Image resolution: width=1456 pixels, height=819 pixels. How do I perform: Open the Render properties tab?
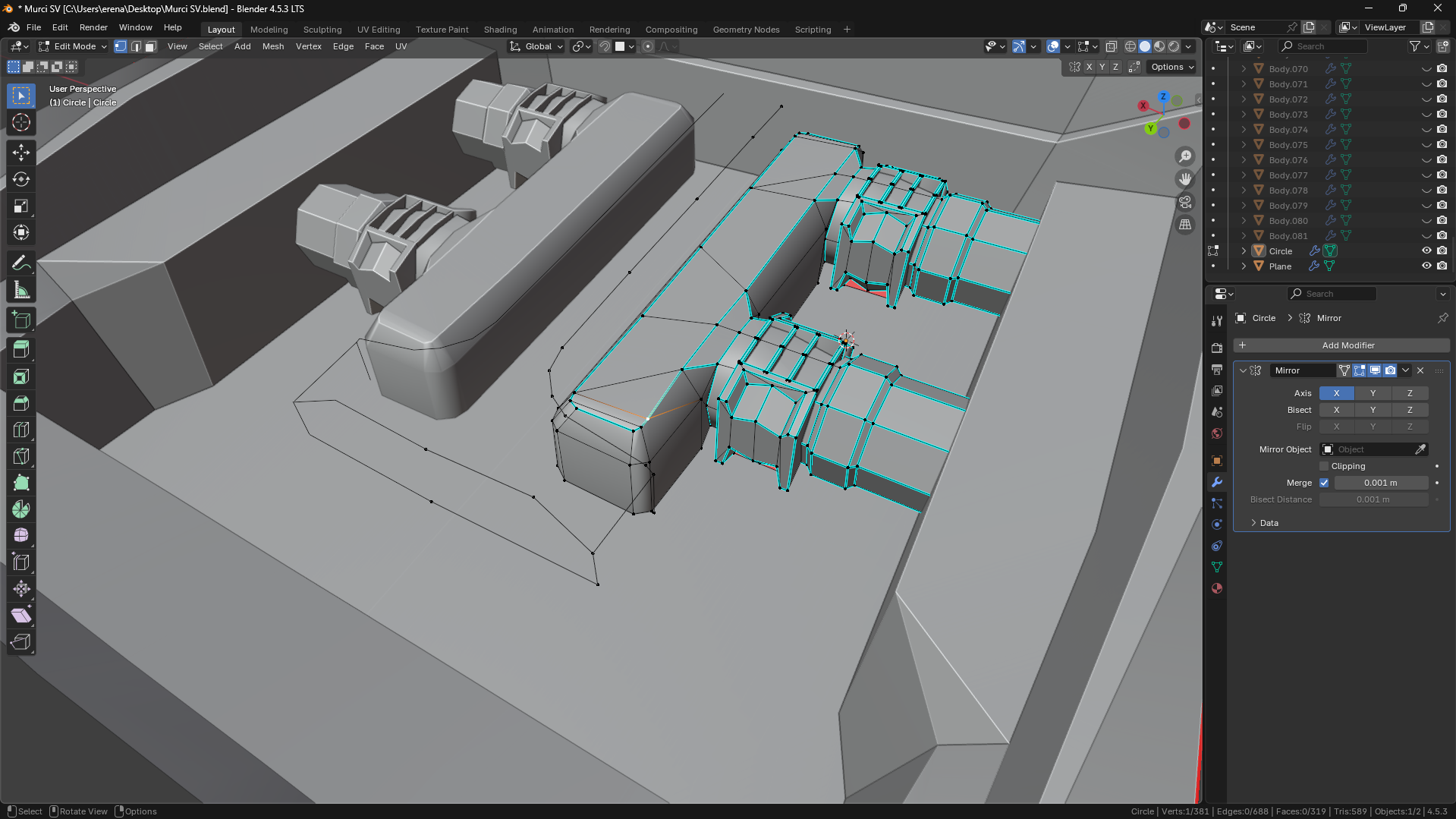(x=1217, y=348)
